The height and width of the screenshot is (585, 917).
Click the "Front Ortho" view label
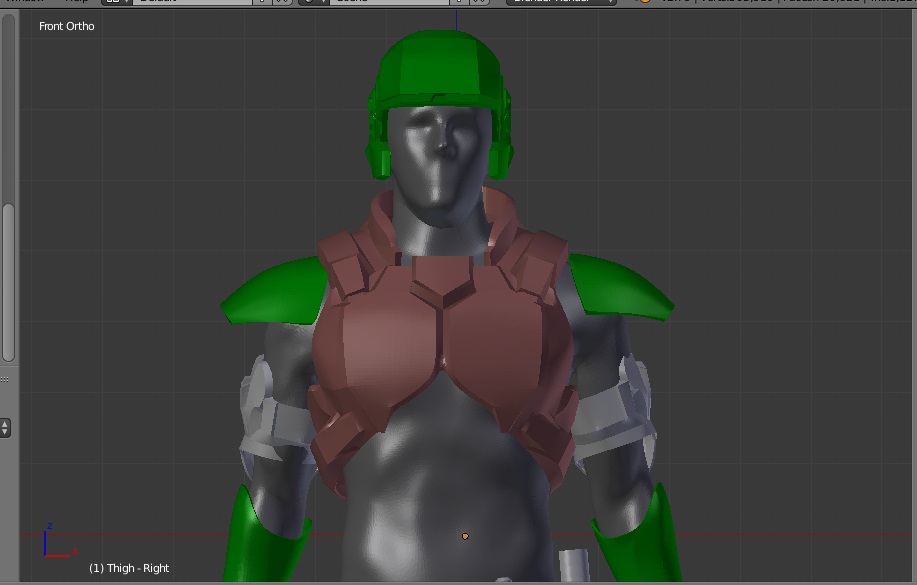click(67, 26)
